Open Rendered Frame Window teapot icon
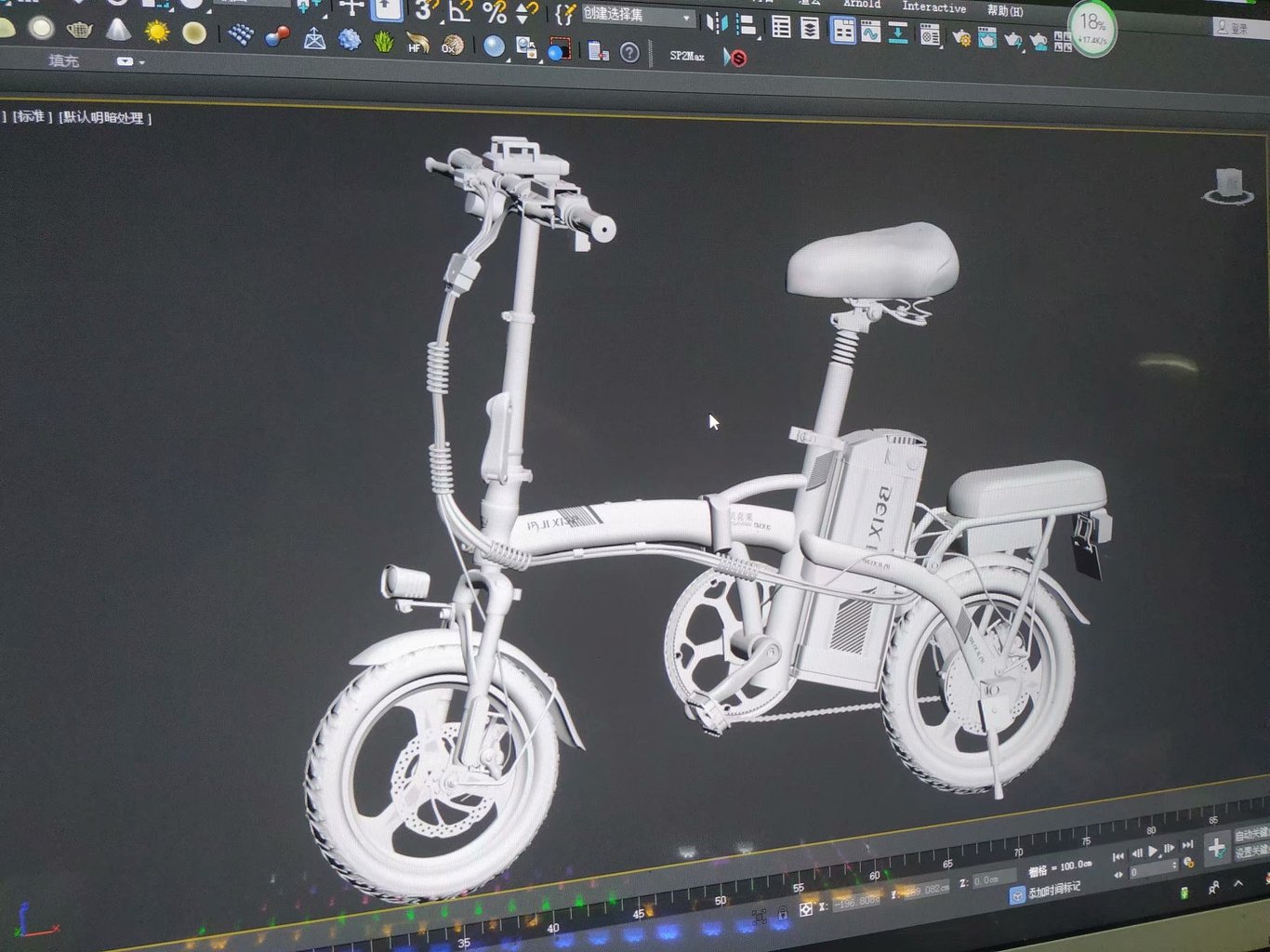Image resolution: width=1270 pixels, height=952 pixels. [986, 38]
